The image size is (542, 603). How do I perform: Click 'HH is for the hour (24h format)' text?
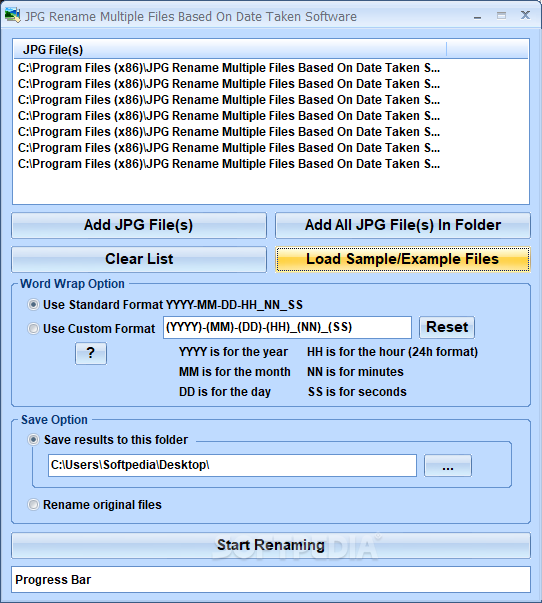click(x=392, y=352)
